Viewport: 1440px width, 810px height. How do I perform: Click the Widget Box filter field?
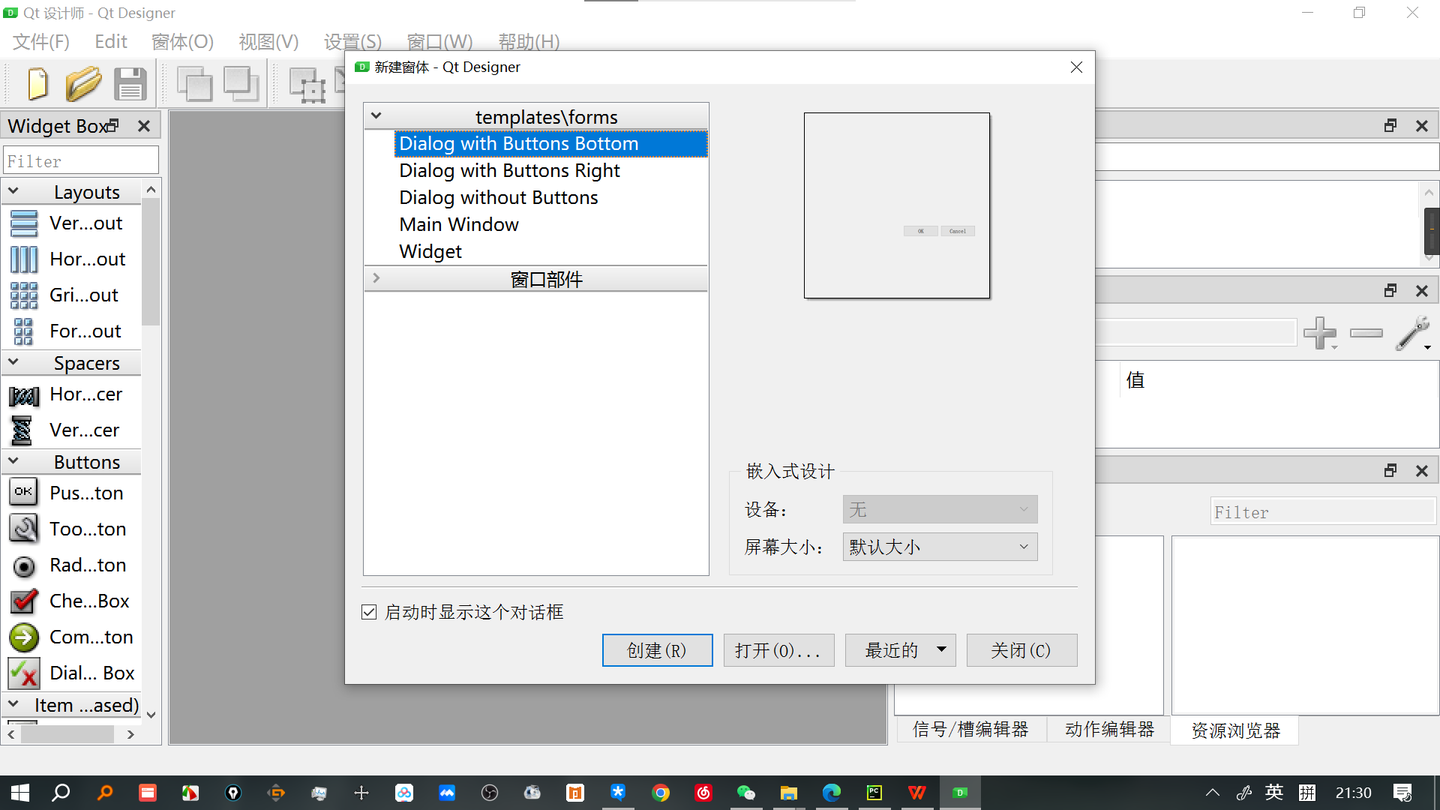tap(80, 159)
